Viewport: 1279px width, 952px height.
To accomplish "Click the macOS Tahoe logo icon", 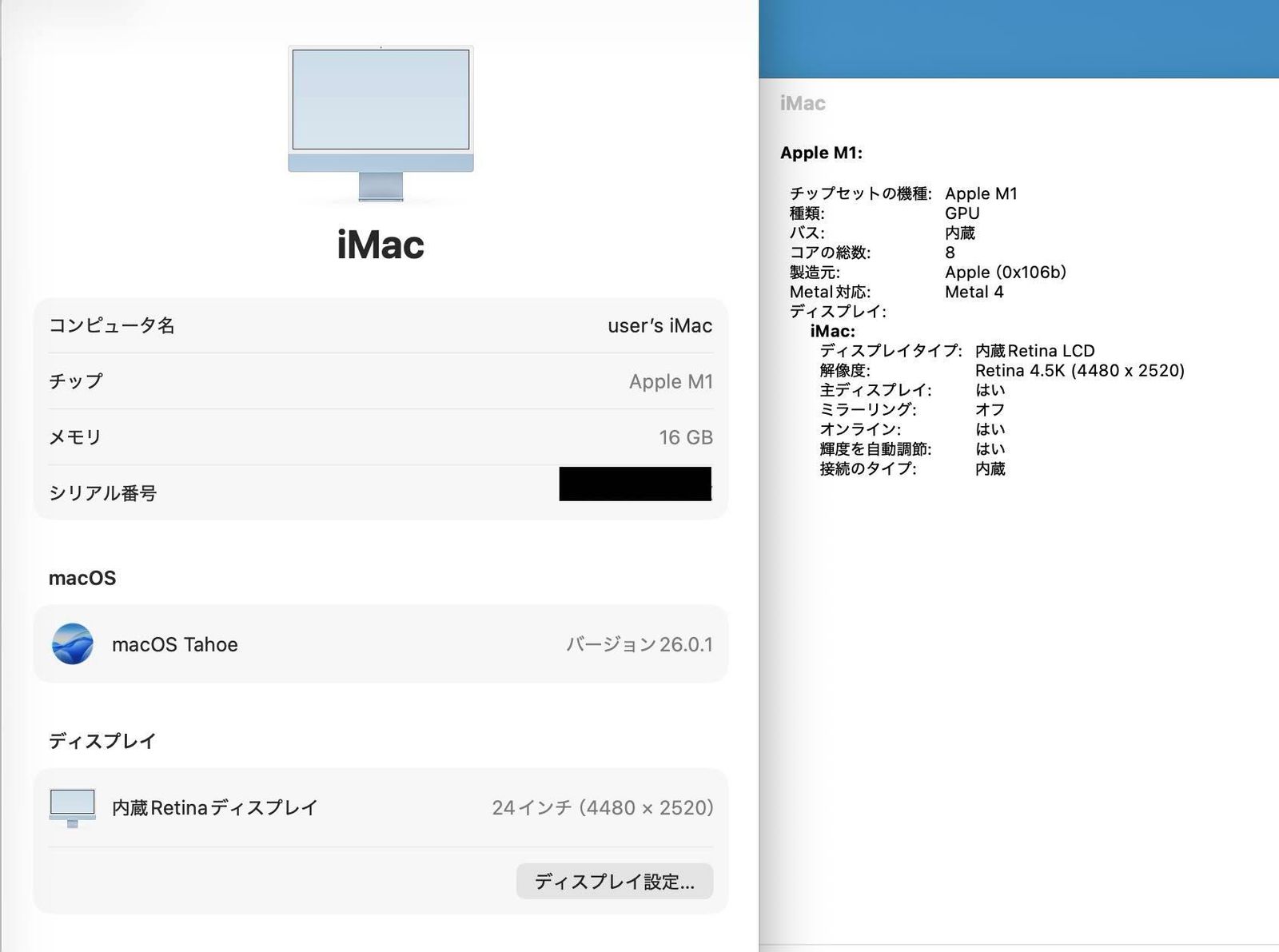I will click(x=72, y=644).
